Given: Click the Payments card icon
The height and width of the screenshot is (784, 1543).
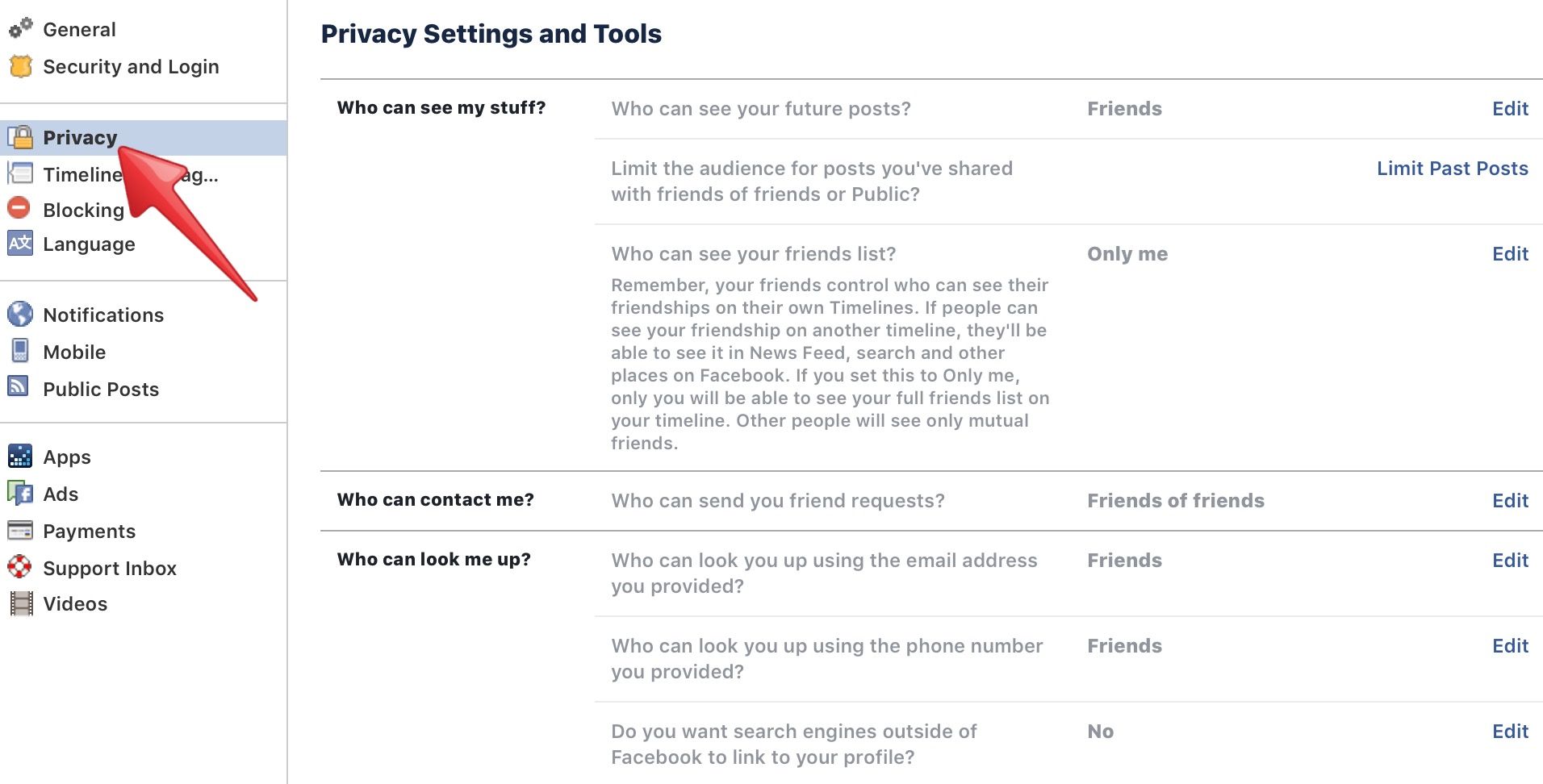Looking at the screenshot, I should coord(20,530).
